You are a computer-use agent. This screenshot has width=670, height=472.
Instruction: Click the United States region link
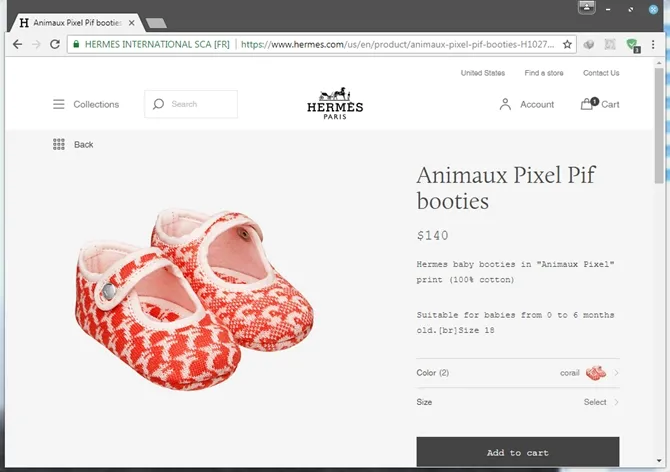(482, 73)
